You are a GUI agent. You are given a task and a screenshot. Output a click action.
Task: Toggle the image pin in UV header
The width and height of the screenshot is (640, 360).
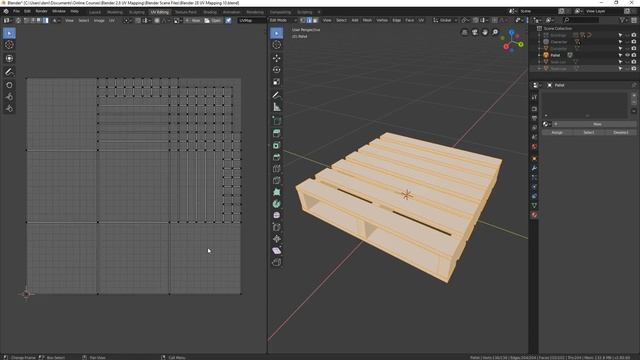point(228,20)
